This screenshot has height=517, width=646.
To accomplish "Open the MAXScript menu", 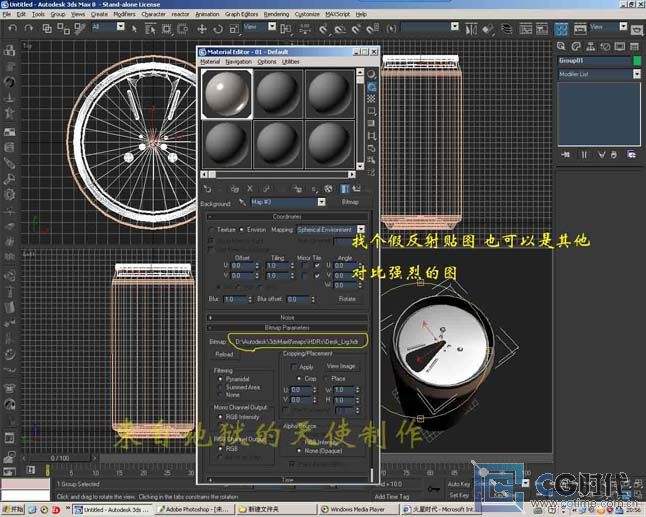I will click(x=337, y=14).
